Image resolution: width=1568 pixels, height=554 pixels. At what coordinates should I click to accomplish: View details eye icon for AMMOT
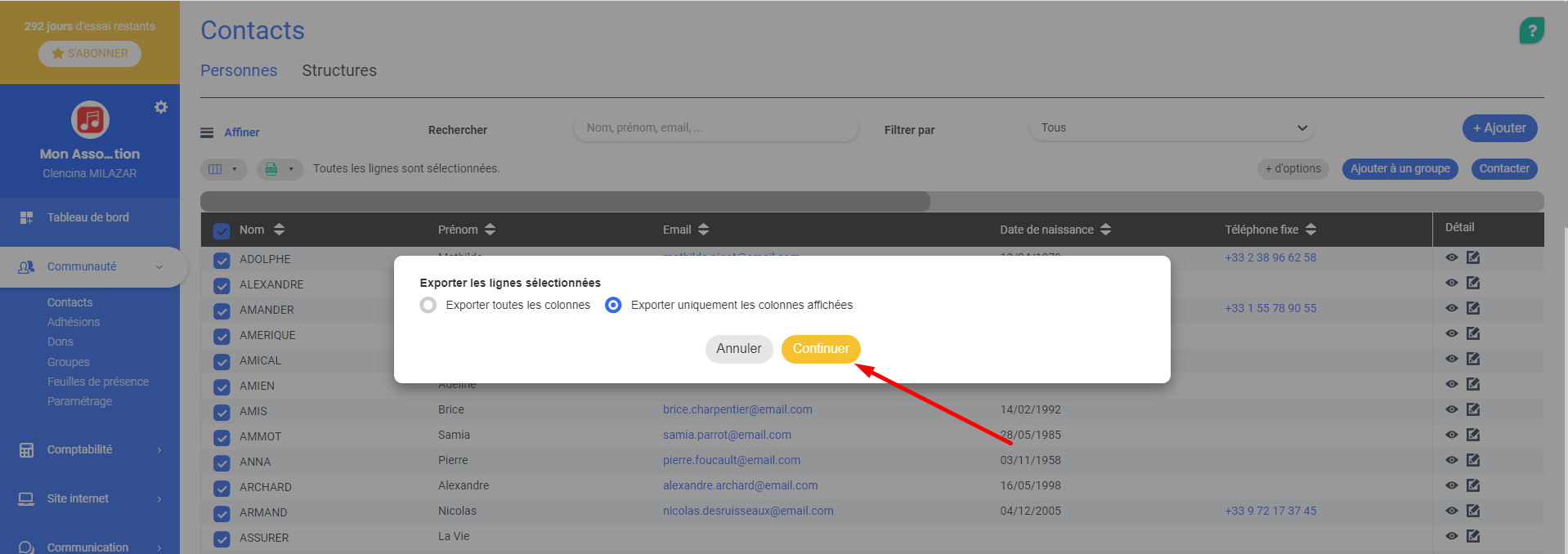pyautogui.click(x=1451, y=435)
